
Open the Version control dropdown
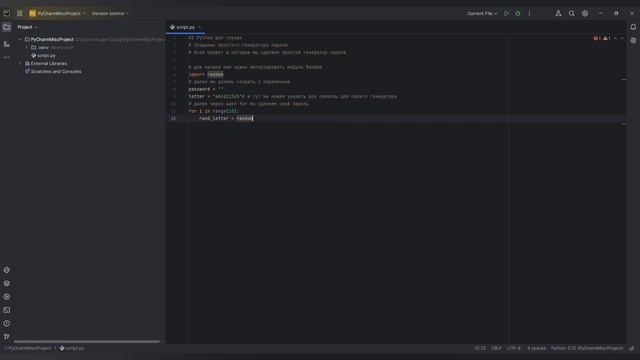click(110, 13)
